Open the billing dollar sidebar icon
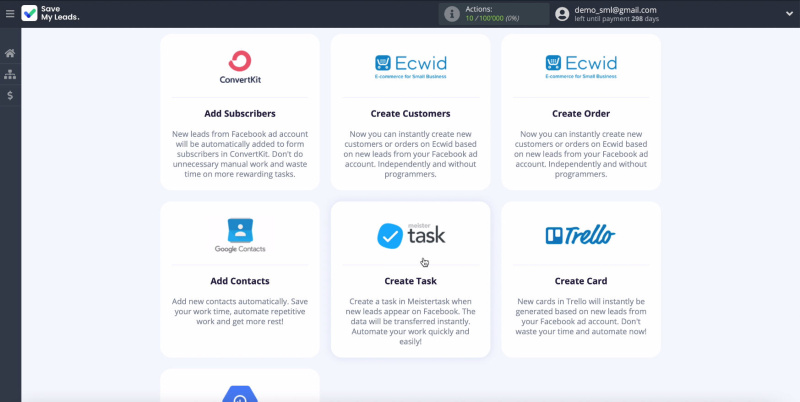Image resolution: width=800 pixels, height=402 pixels. (x=10, y=95)
